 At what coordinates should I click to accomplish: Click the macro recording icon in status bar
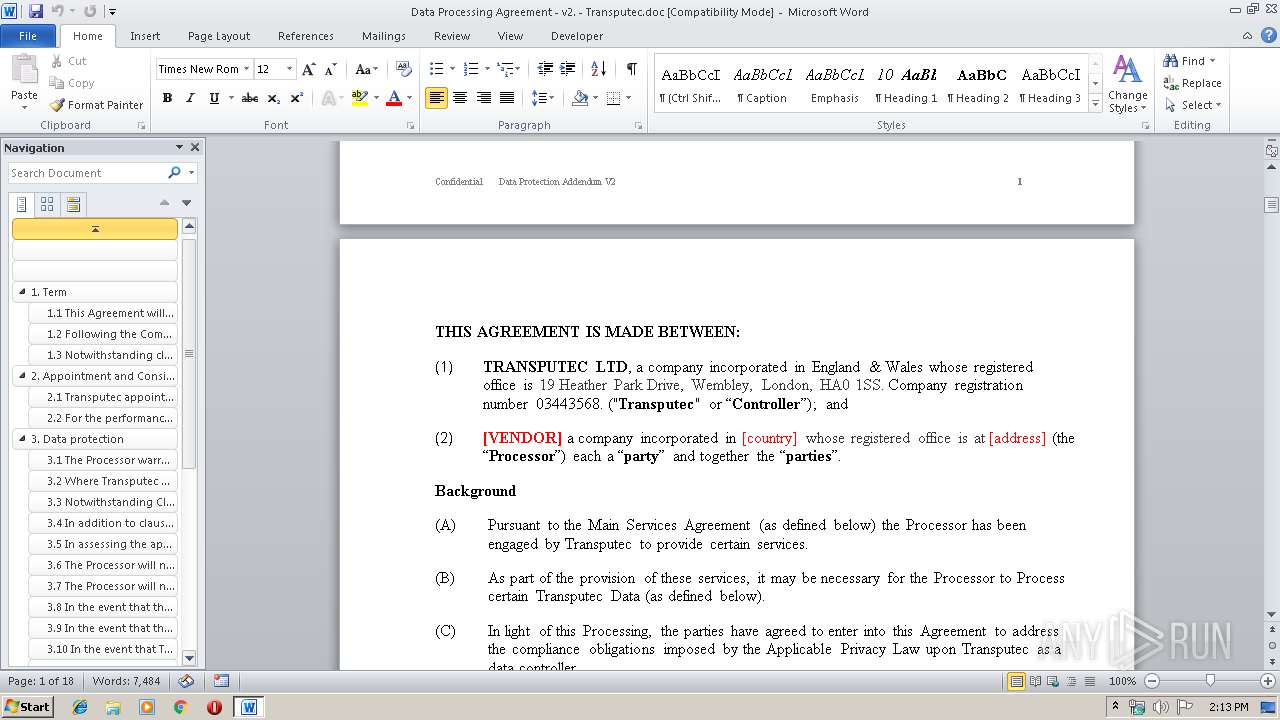[221, 681]
